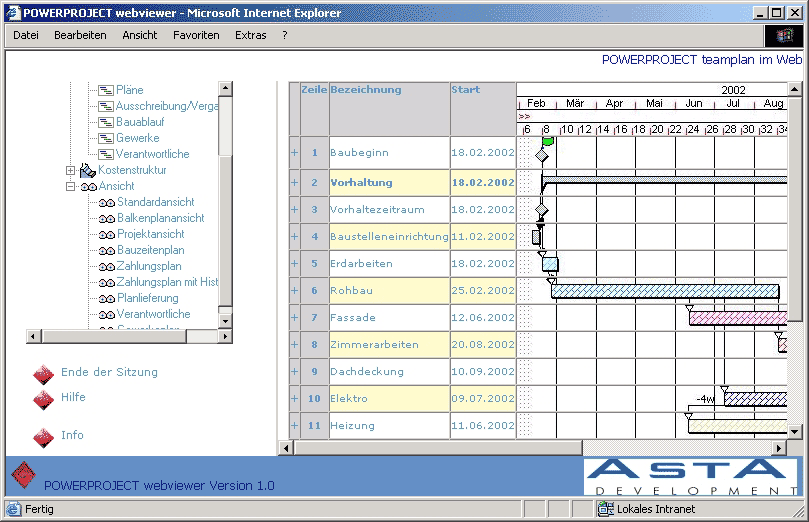The height and width of the screenshot is (522, 809).
Task: Click the Kostenstruktur tree node icon
Action: click(x=87, y=170)
